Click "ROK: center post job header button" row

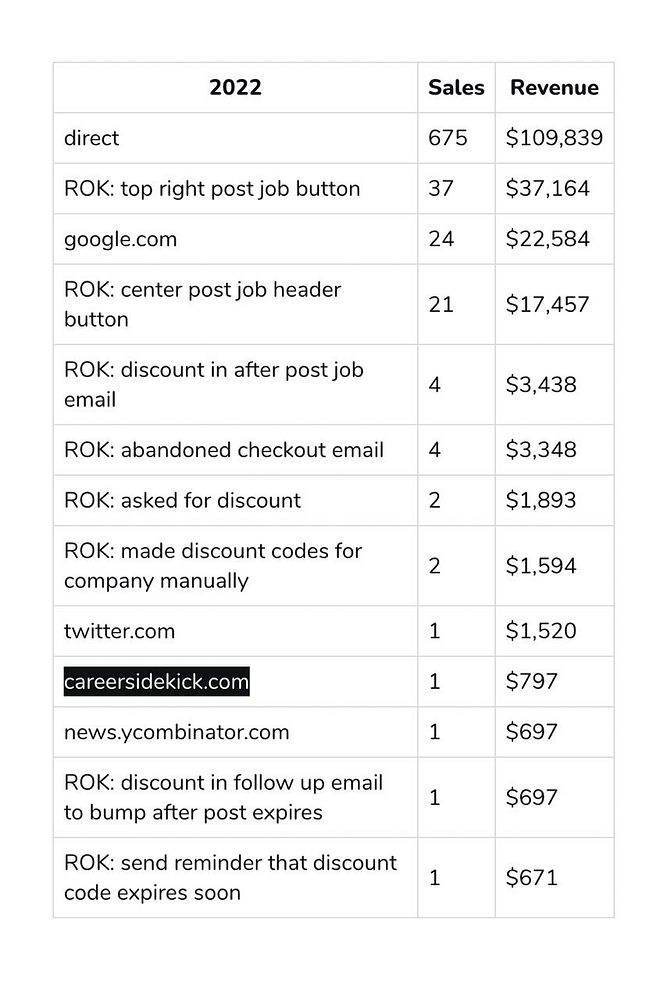(x=202, y=304)
